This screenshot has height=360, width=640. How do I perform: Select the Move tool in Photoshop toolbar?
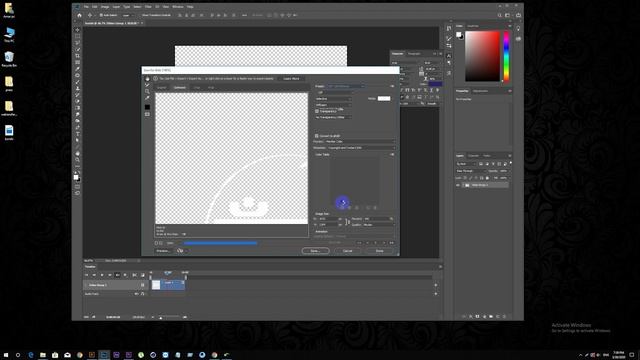click(78, 30)
